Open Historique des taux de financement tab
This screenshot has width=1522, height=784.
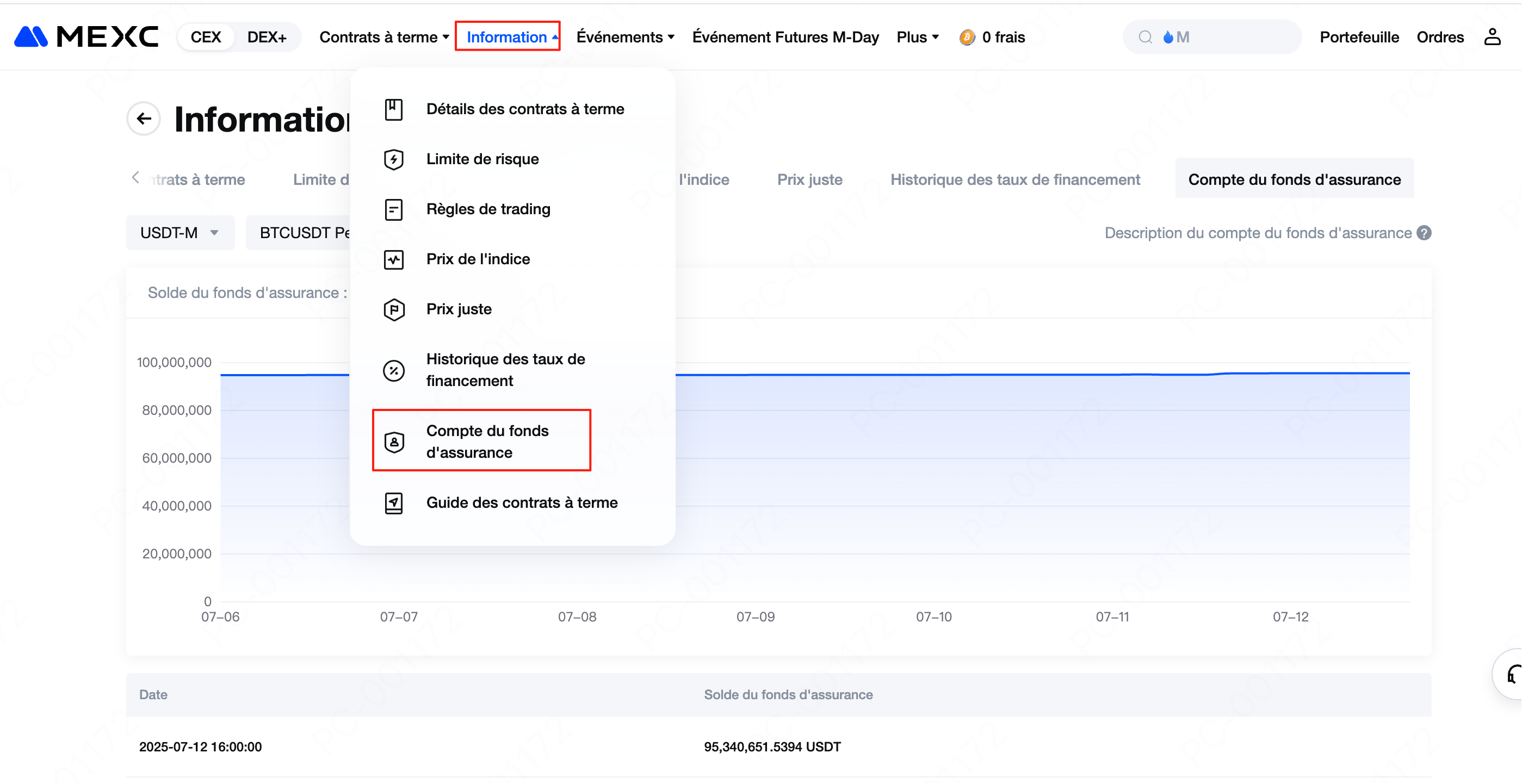click(1014, 179)
